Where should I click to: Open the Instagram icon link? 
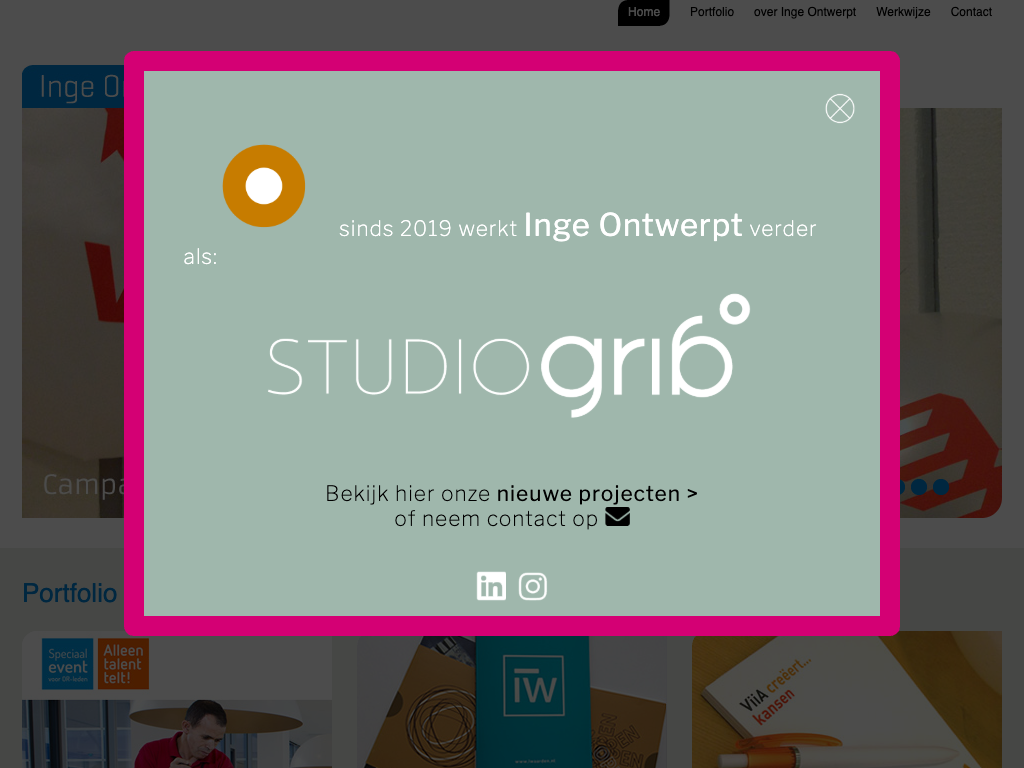point(533,586)
